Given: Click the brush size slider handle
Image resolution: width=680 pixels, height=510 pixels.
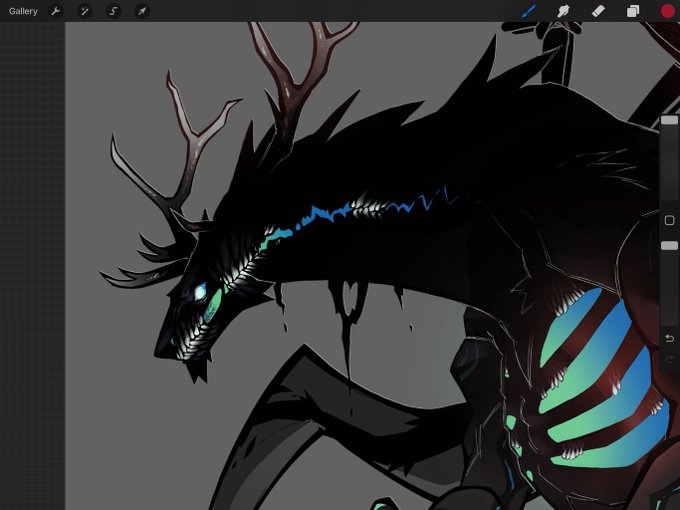Looking at the screenshot, I should (x=669, y=120).
